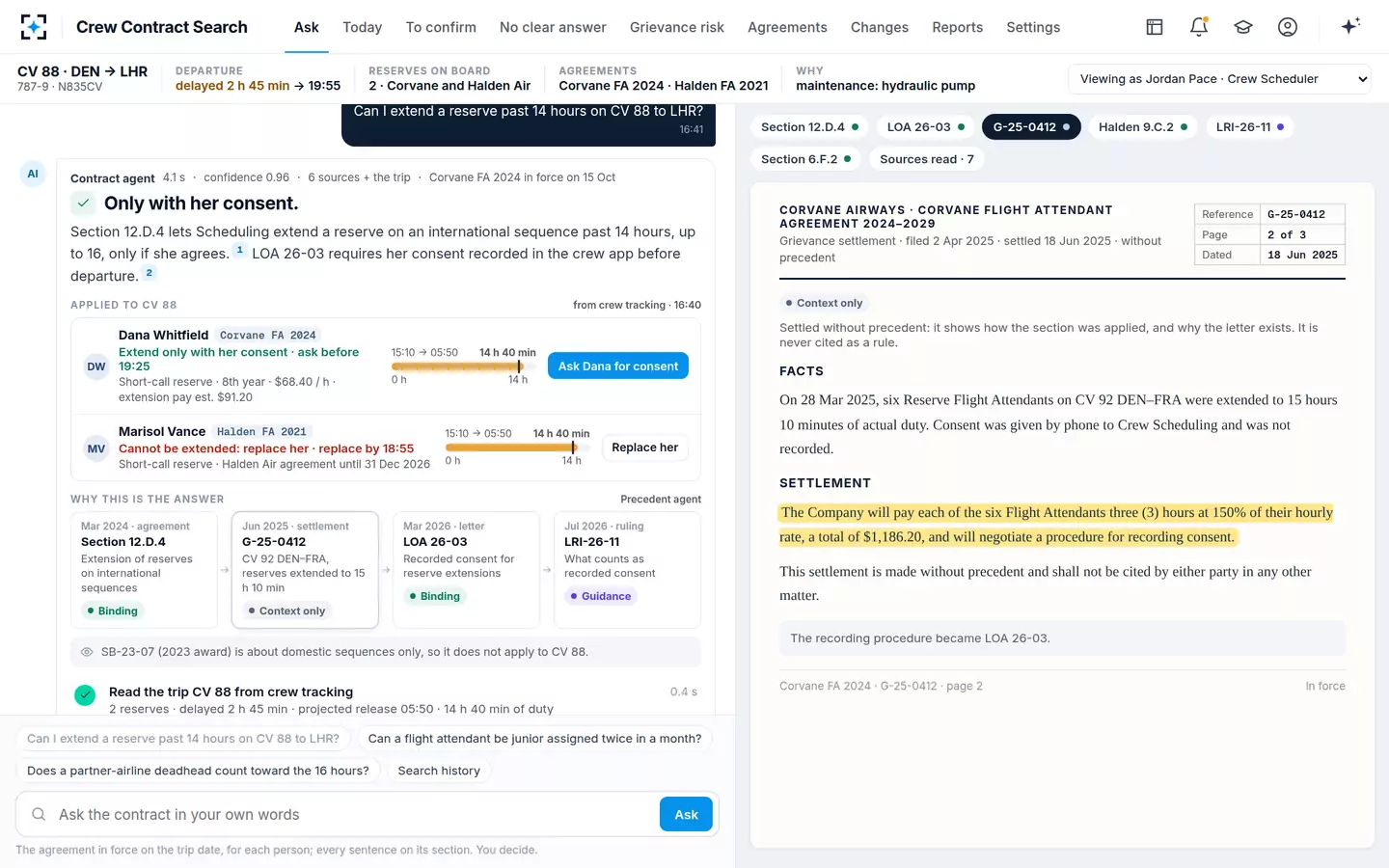This screenshot has width=1389, height=868.
Task: Open the Grievance risk tab
Action: pyautogui.click(x=677, y=27)
